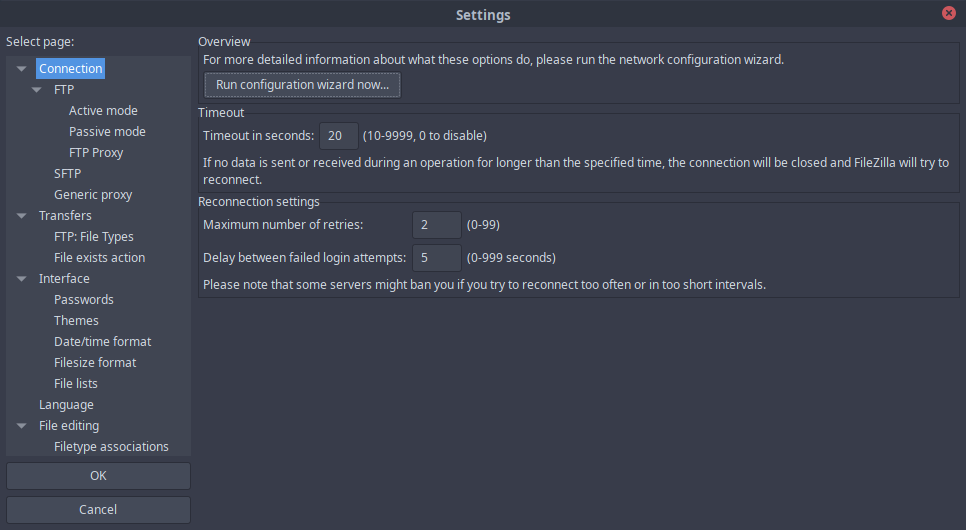Collapse the Interface section arrow
Image resolution: width=966 pixels, height=530 pixels.
coord(22,279)
